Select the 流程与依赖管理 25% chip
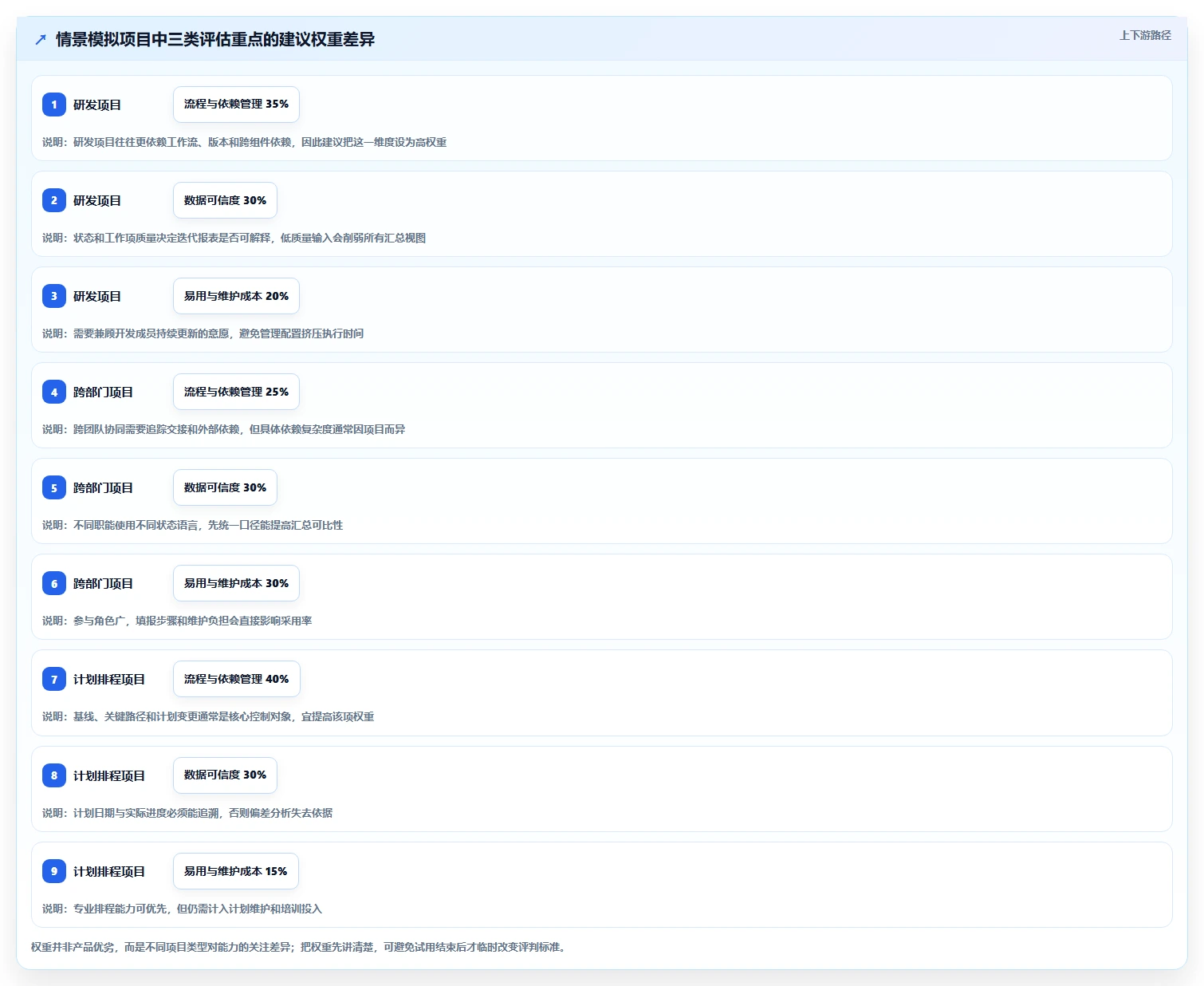This screenshot has height=986, width=1204. pyautogui.click(x=236, y=392)
